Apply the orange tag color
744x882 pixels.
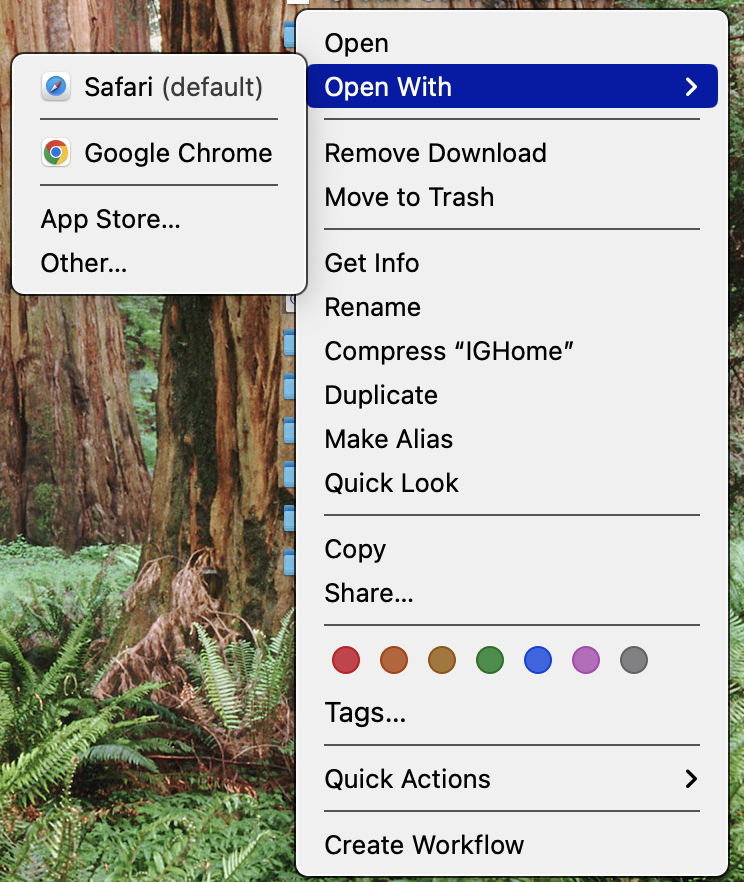click(x=394, y=659)
